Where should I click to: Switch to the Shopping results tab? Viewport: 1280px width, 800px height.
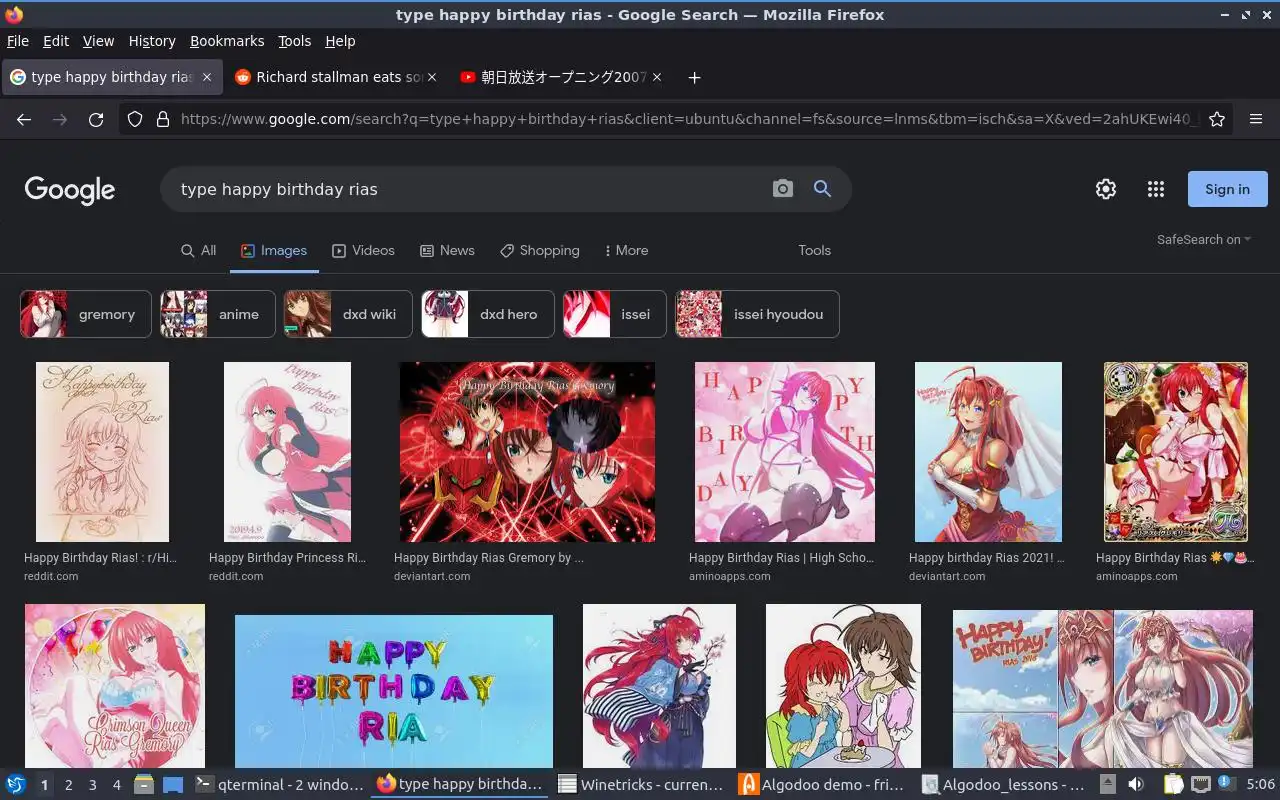coord(540,250)
